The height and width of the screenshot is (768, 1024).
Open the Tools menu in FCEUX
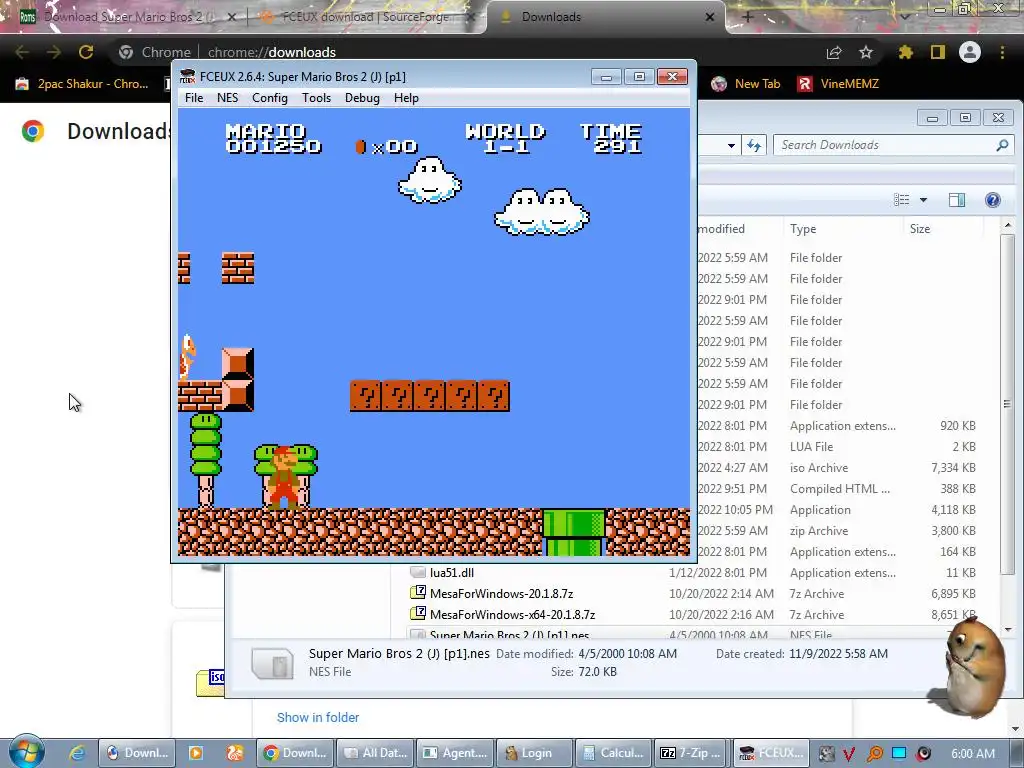click(x=316, y=98)
